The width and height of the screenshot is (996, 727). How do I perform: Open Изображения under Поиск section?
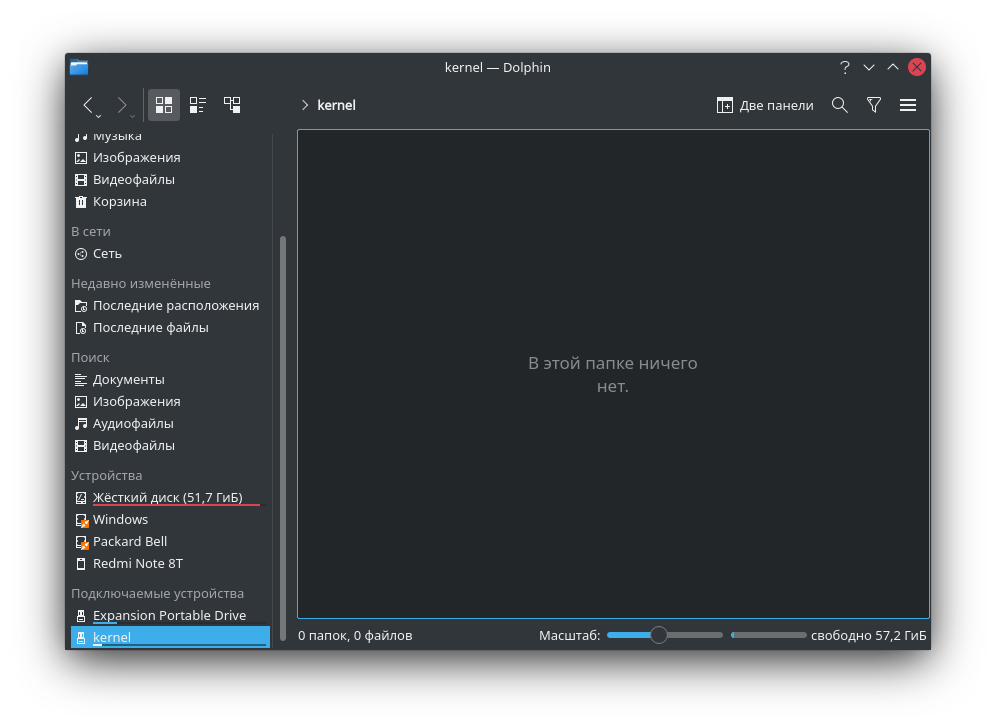pyautogui.click(x=170, y=402)
